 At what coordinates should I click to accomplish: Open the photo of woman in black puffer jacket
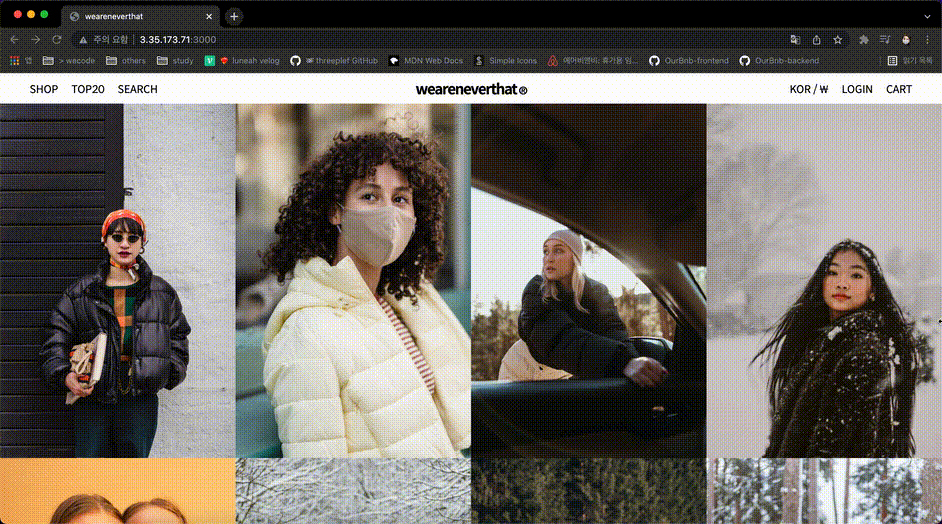click(118, 281)
